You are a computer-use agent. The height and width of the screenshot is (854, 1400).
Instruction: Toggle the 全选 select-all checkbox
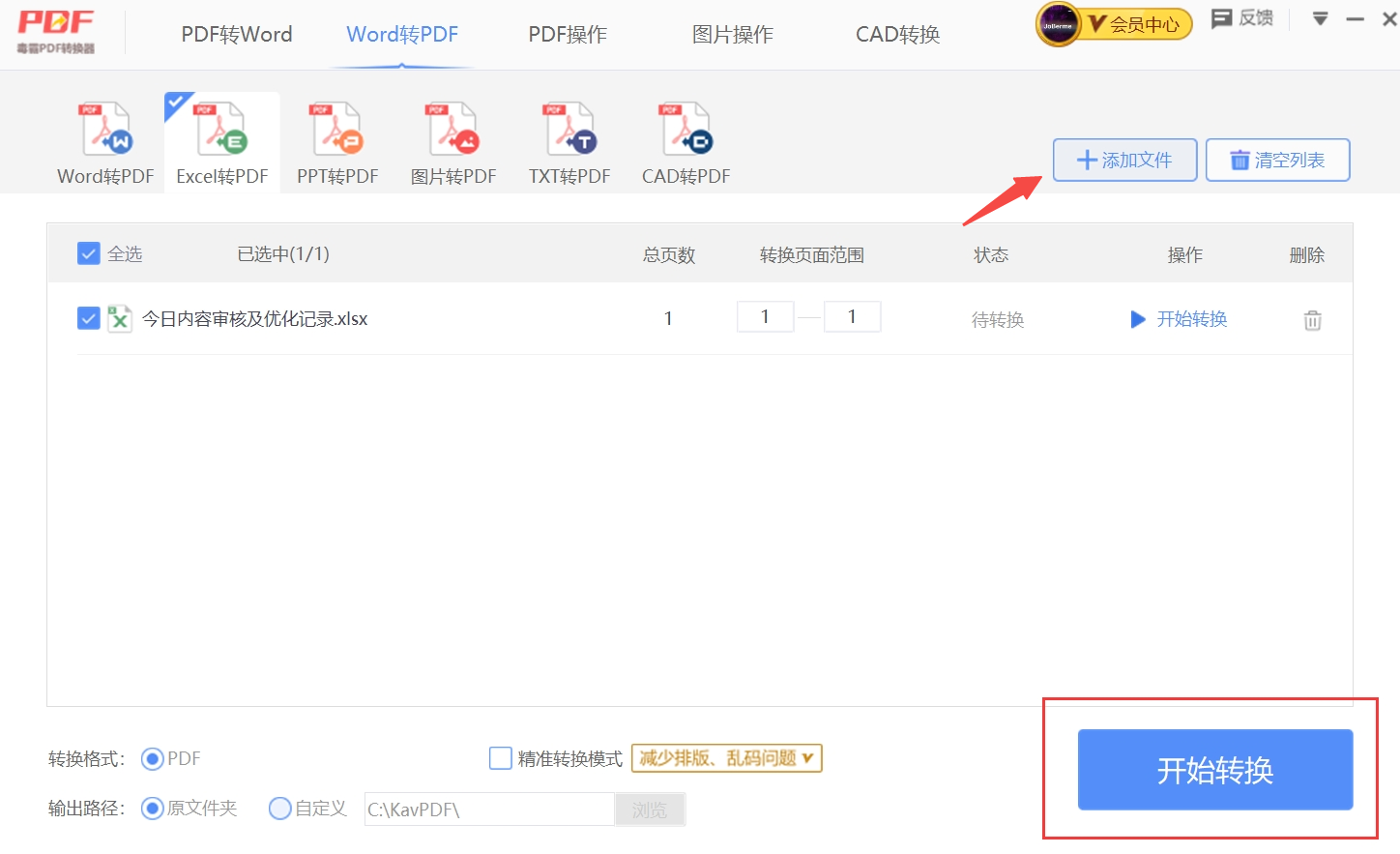coord(88,254)
